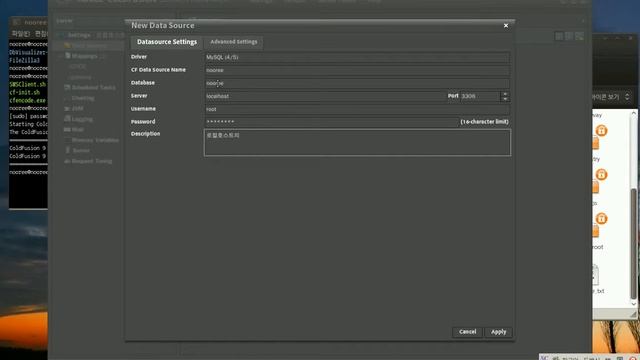Focus the Server field containing localhost
Viewport: 640px width, 360px height.
(324, 96)
